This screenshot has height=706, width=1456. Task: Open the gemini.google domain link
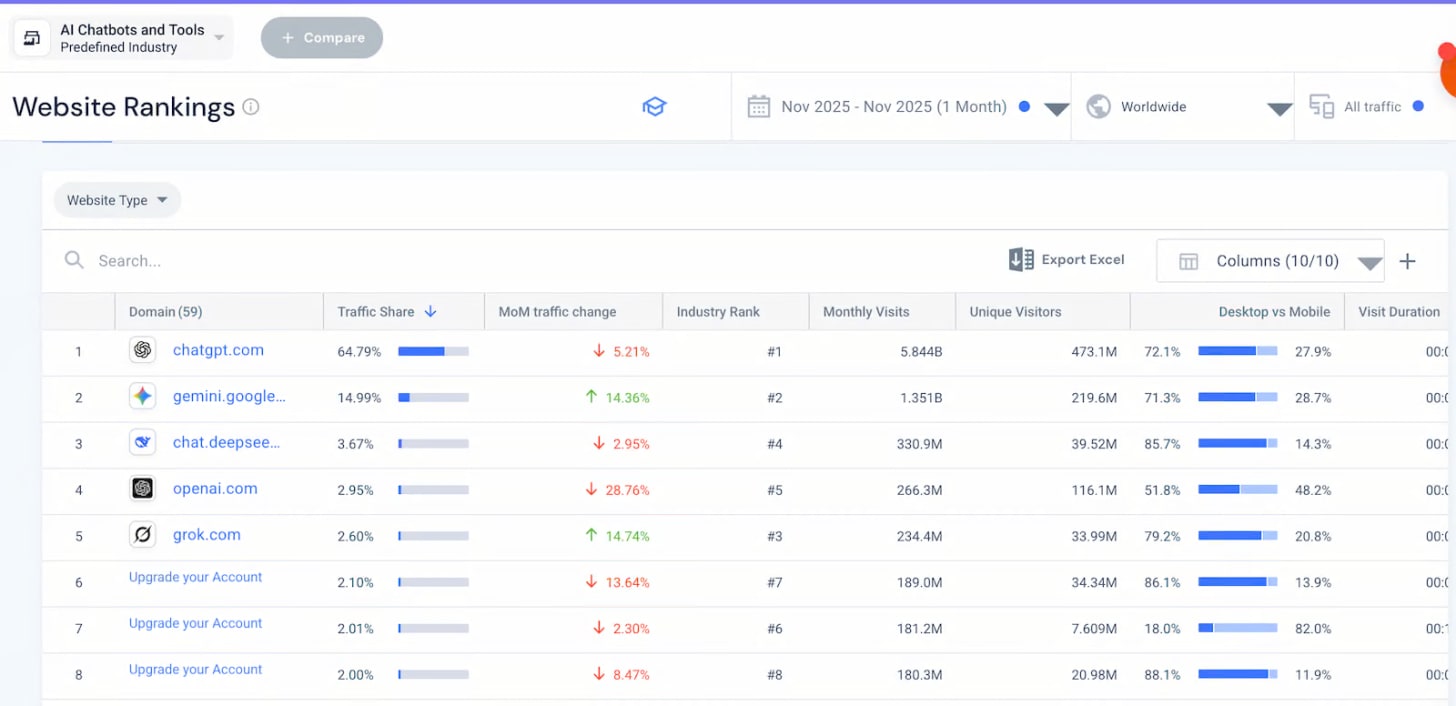coord(229,396)
